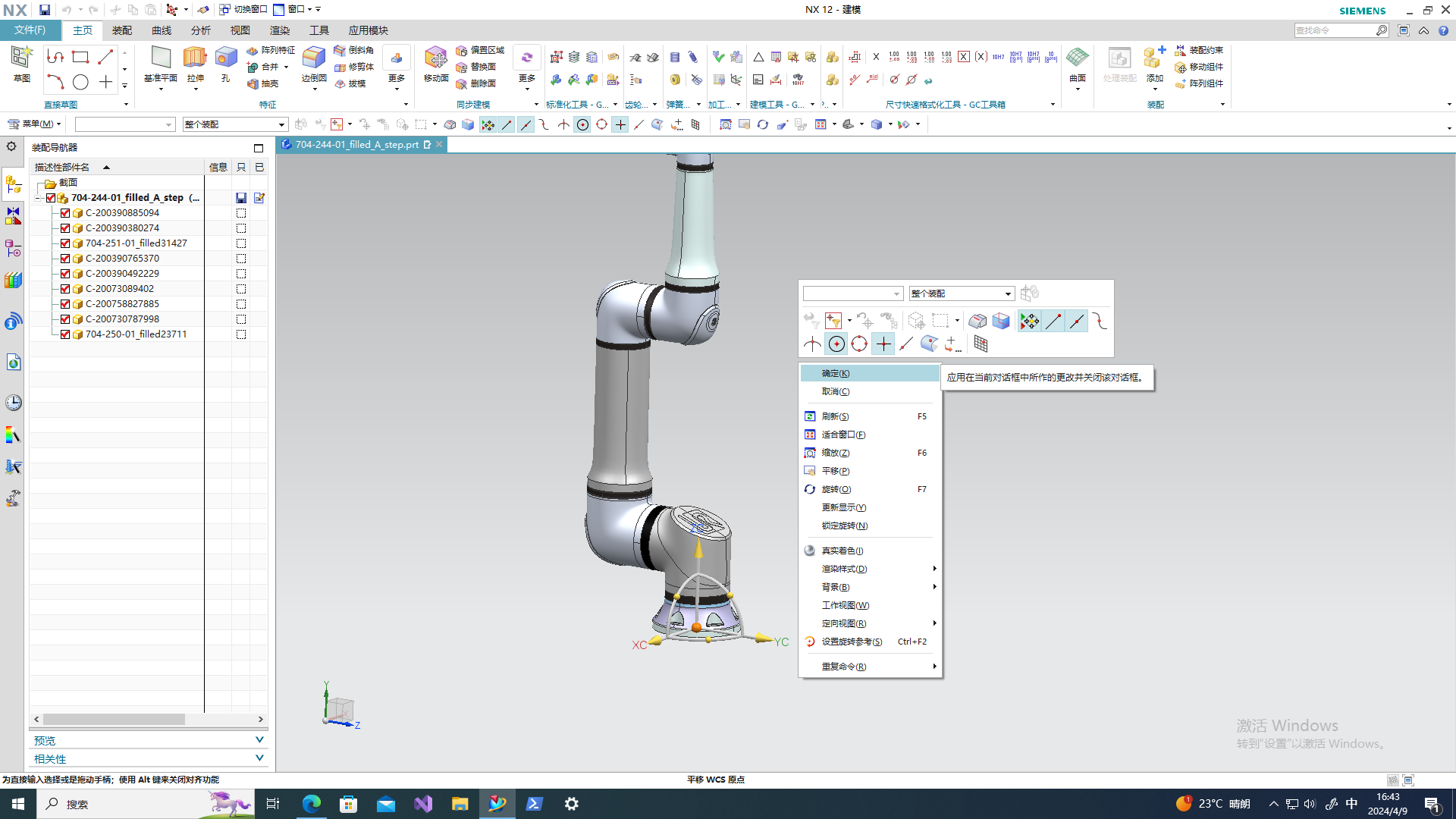The image size is (1456, 819).
Task: Open the 草图 sketch tool
Action: click(x=21, y=64)
